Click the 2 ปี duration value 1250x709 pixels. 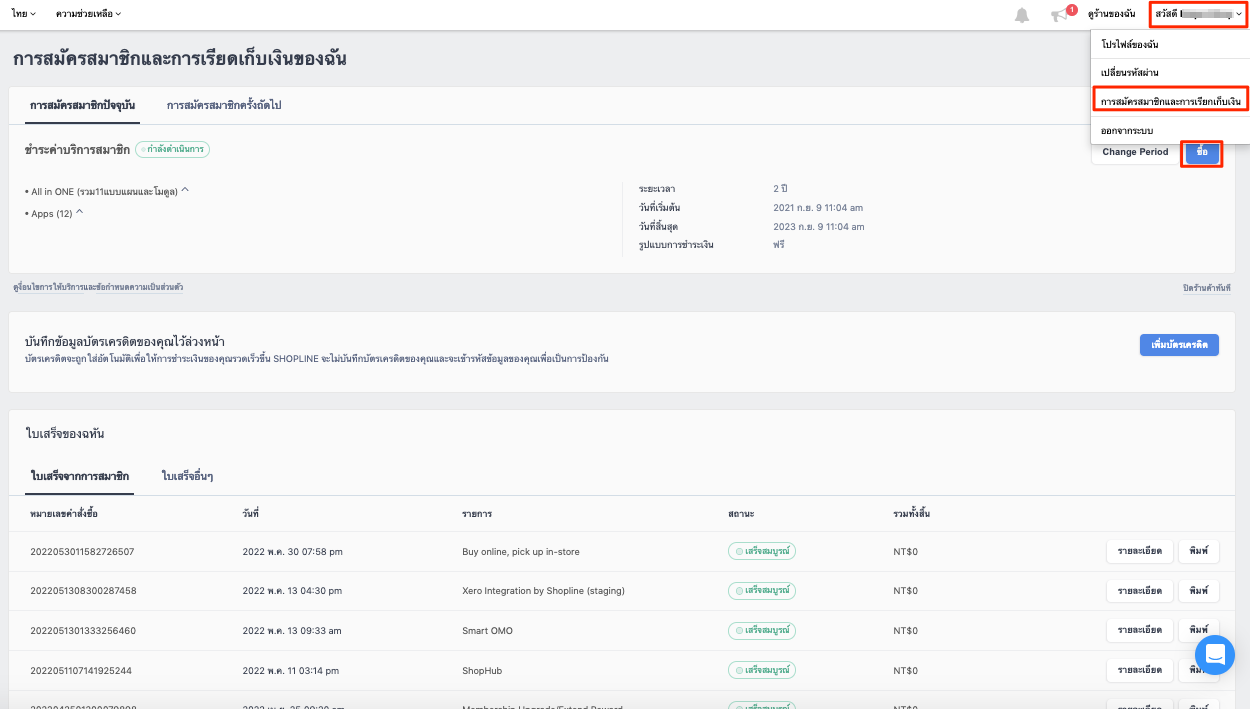pyautogui.click(x=781, y=188)
